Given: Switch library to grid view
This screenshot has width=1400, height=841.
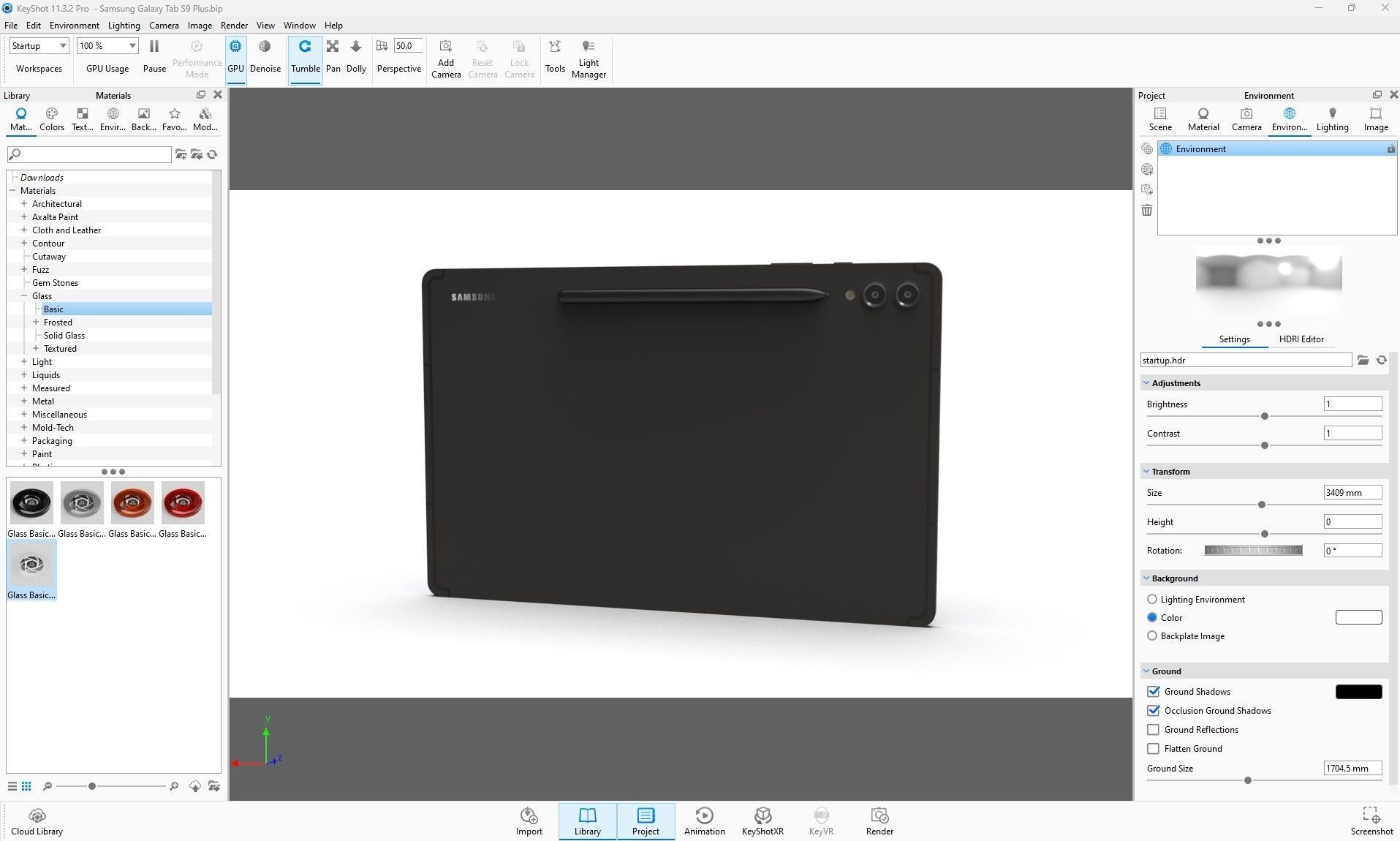Looking at the screenshot, I should click(x=26, y=786).
